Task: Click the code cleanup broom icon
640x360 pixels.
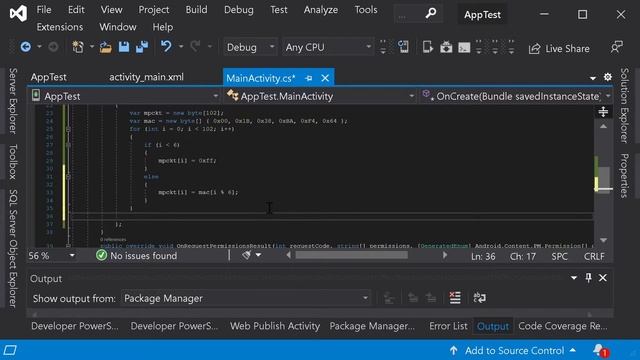Action: (246, 256)
